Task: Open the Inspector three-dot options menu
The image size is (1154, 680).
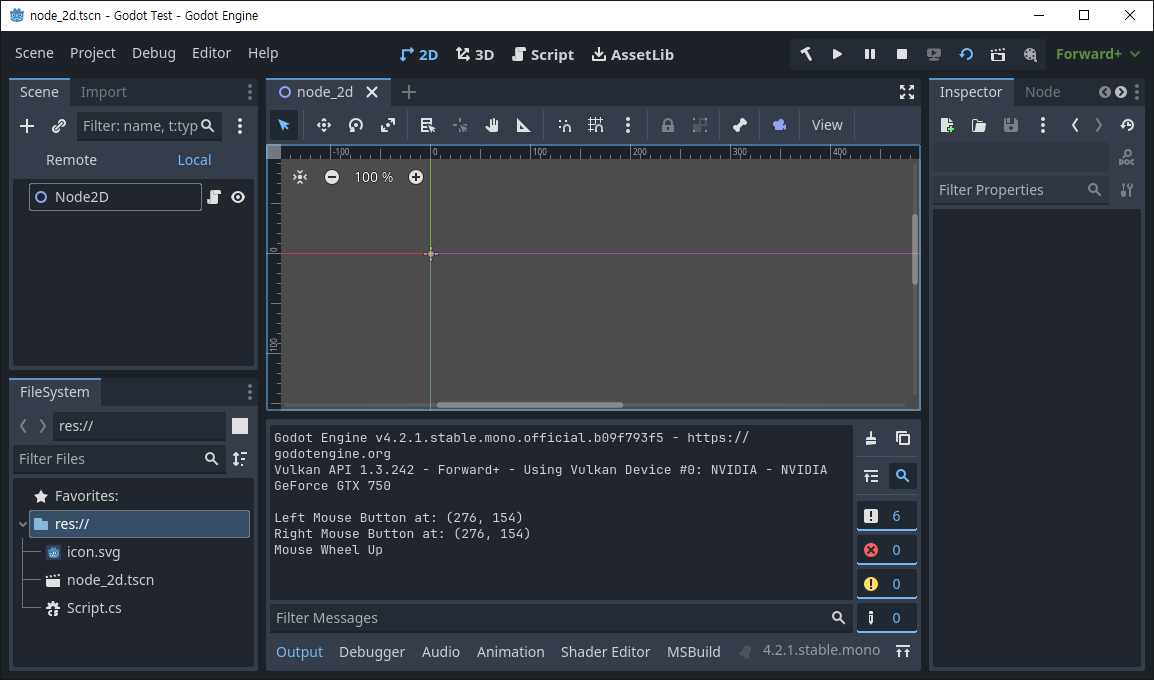Action: click(x=1043, y=125)
